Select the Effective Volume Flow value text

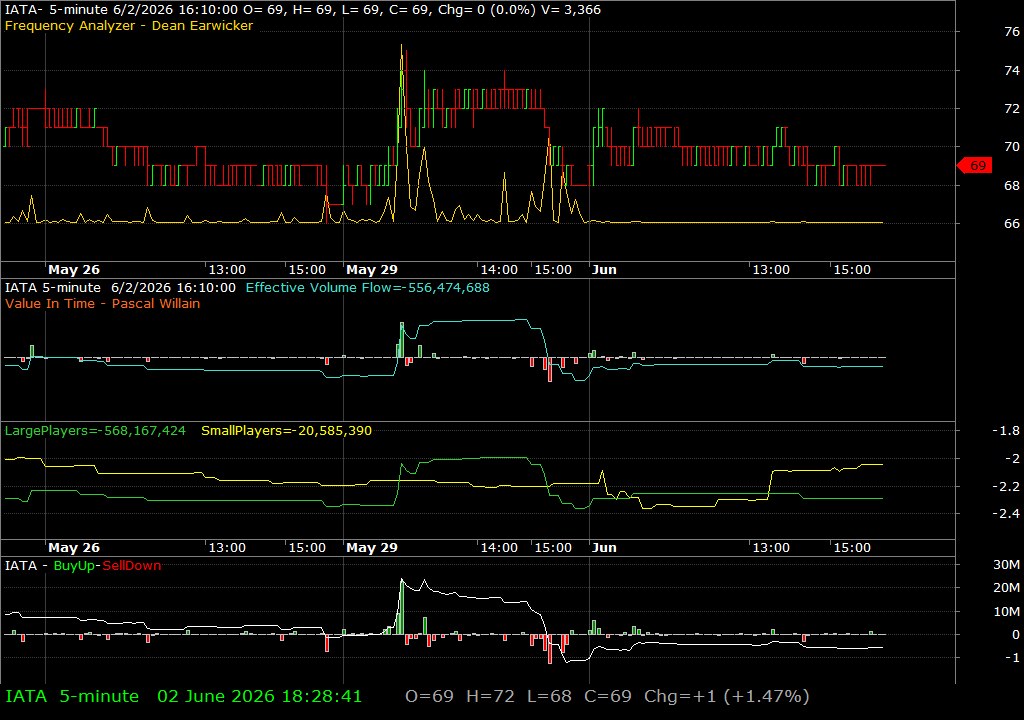tap(368, 287)
